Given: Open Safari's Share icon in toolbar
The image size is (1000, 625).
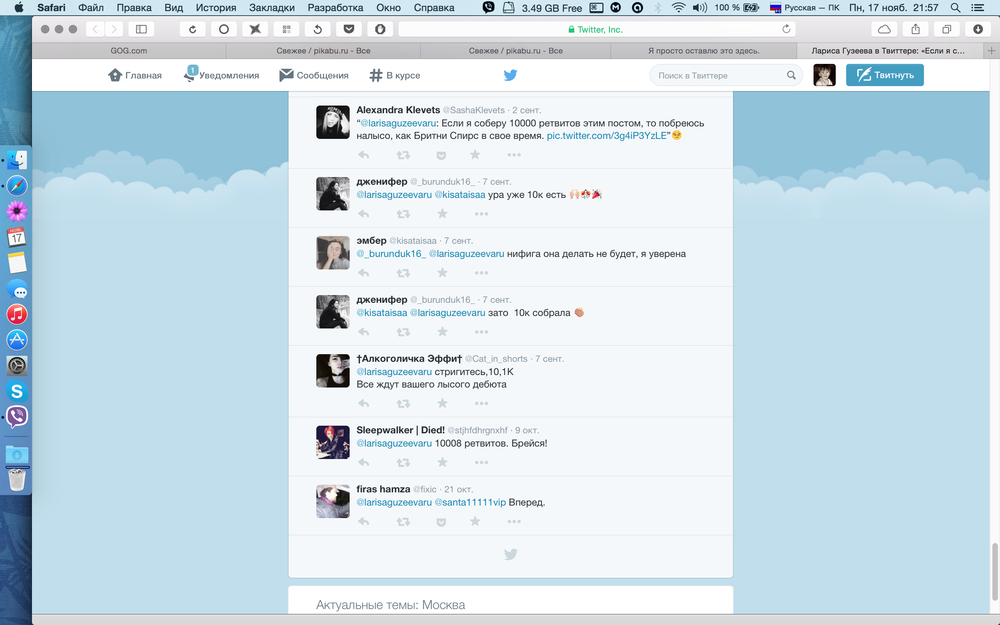Looking at the screenshot, I should point(914,29).
